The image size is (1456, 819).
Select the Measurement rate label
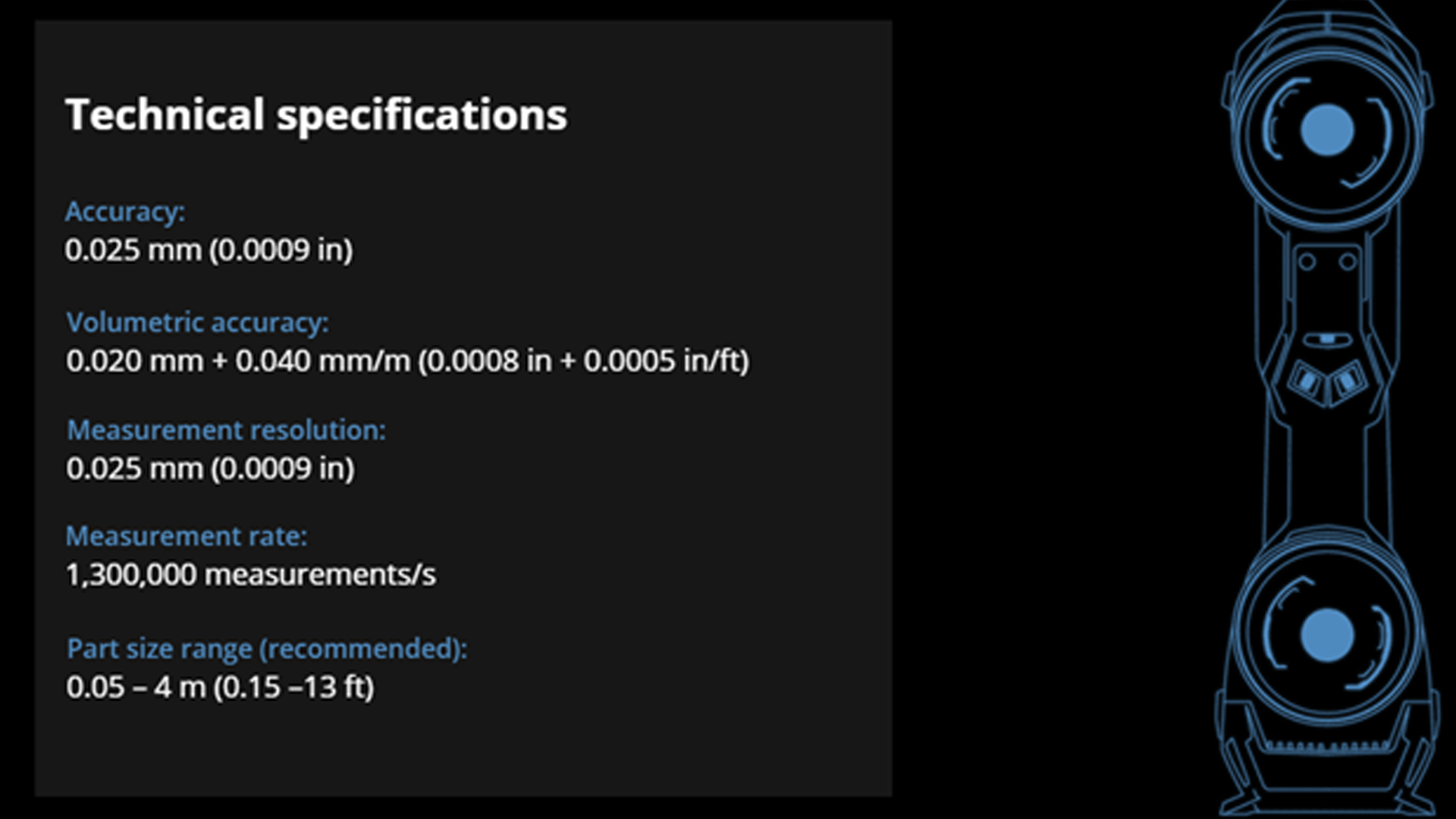[187, 536]
